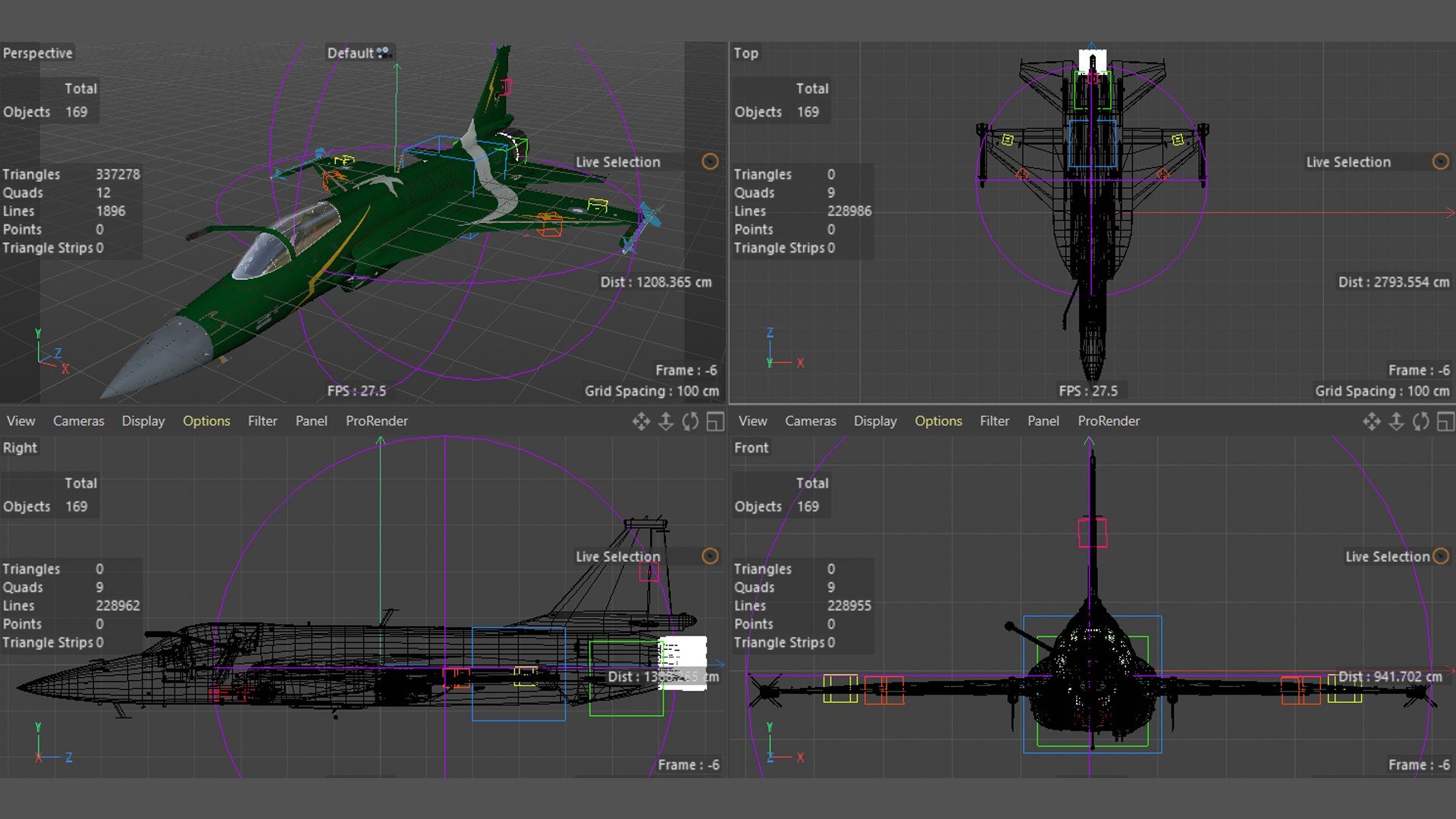Open Panel menu above Front viewport
This screenshot has width=1456, height=819.
point(1043,421)
